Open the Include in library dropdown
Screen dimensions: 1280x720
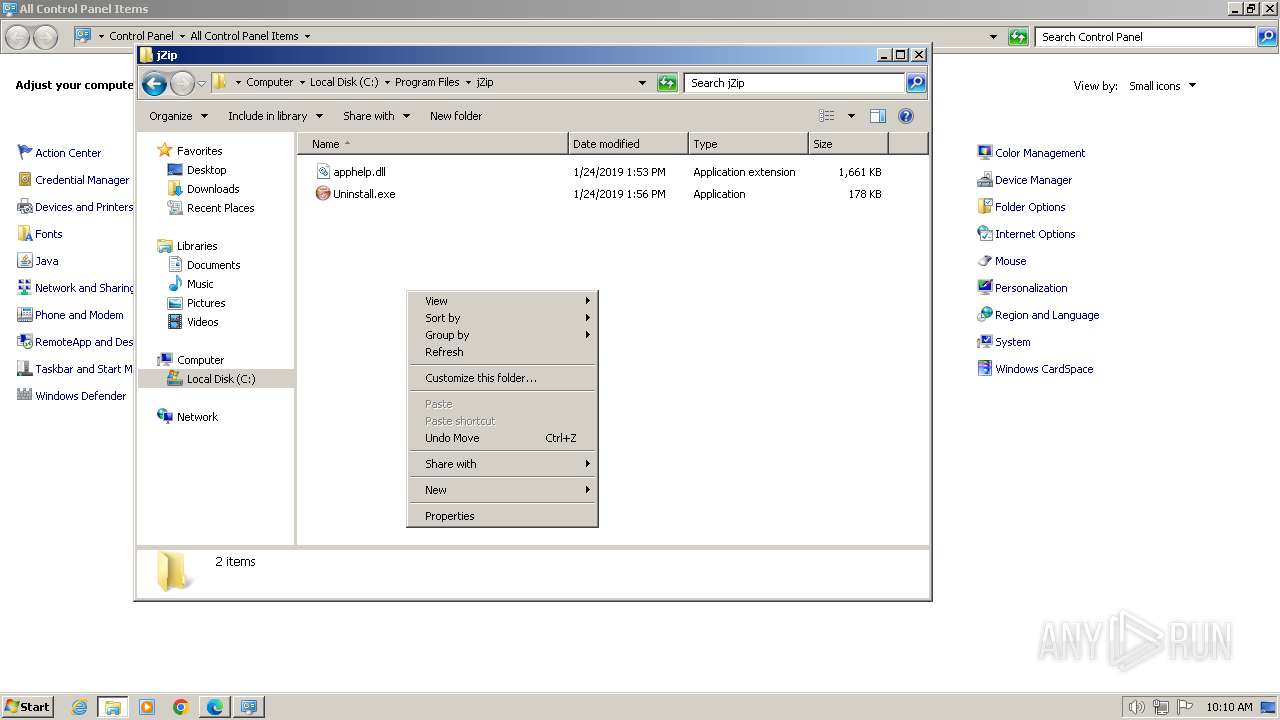point(275,116)
